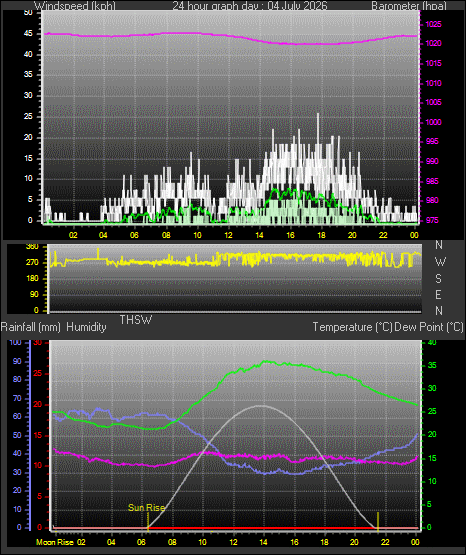Click the tallest wind gust spike
Screen dimensions: 466x555
pyautogui.click(x=318, y=114)
